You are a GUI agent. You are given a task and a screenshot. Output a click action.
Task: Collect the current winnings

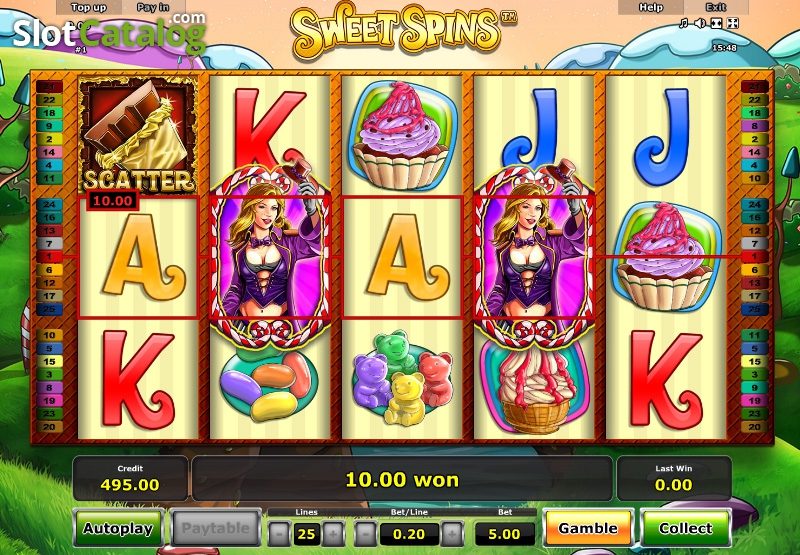(x=685, y=528)
